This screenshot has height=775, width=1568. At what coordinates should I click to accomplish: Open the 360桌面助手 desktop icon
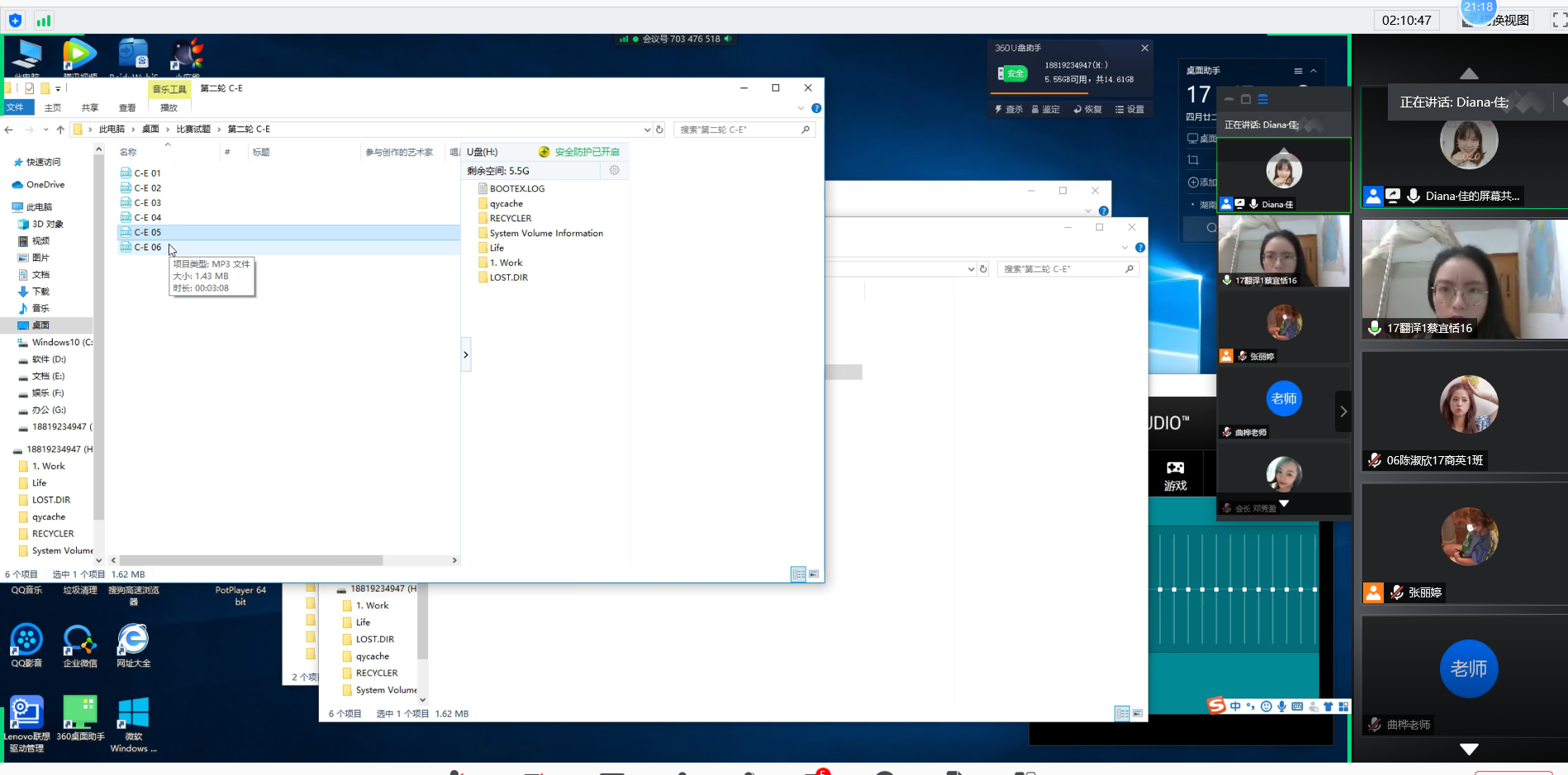pos(80,718)
